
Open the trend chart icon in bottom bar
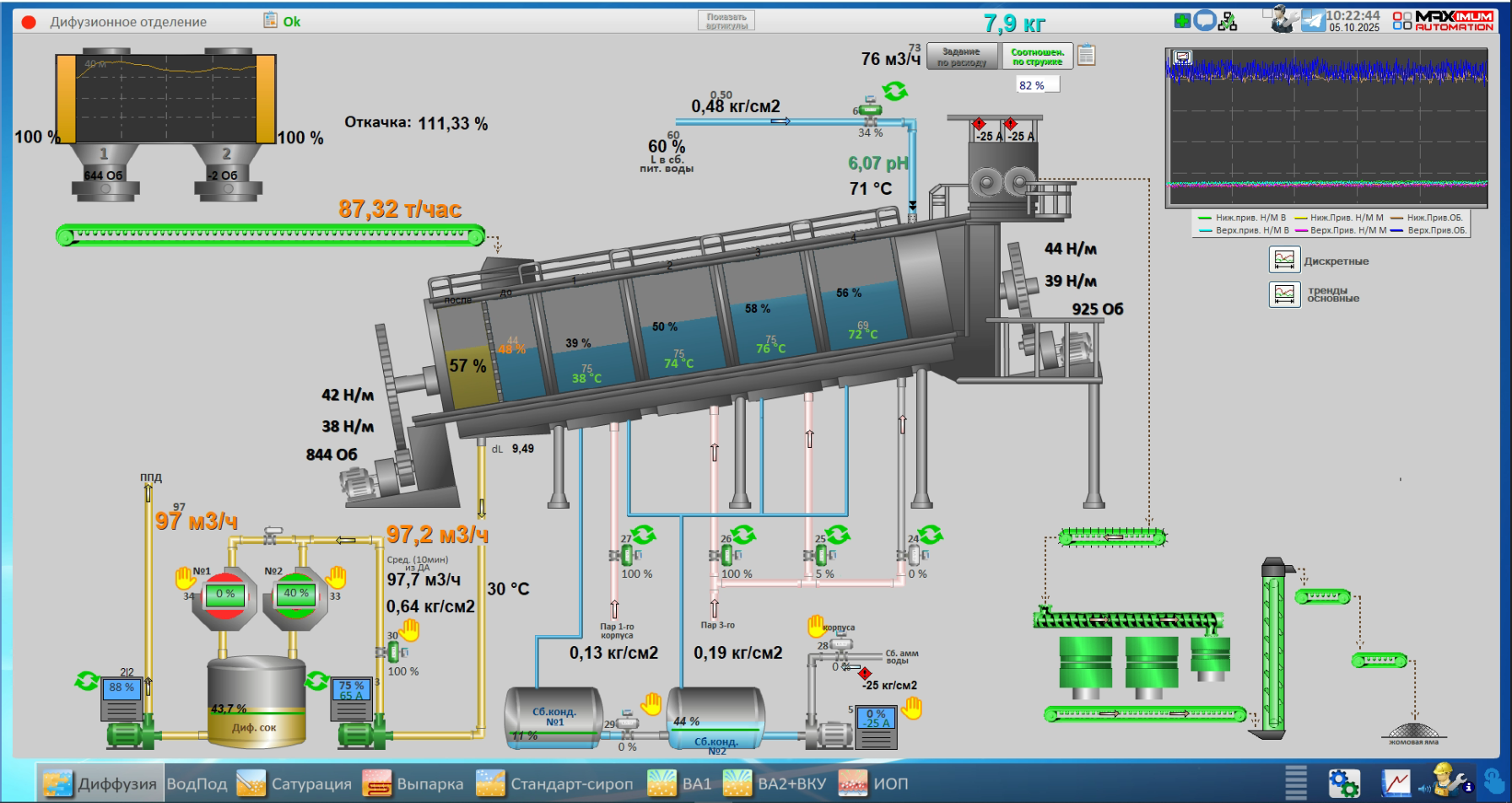click(1396, 784)
